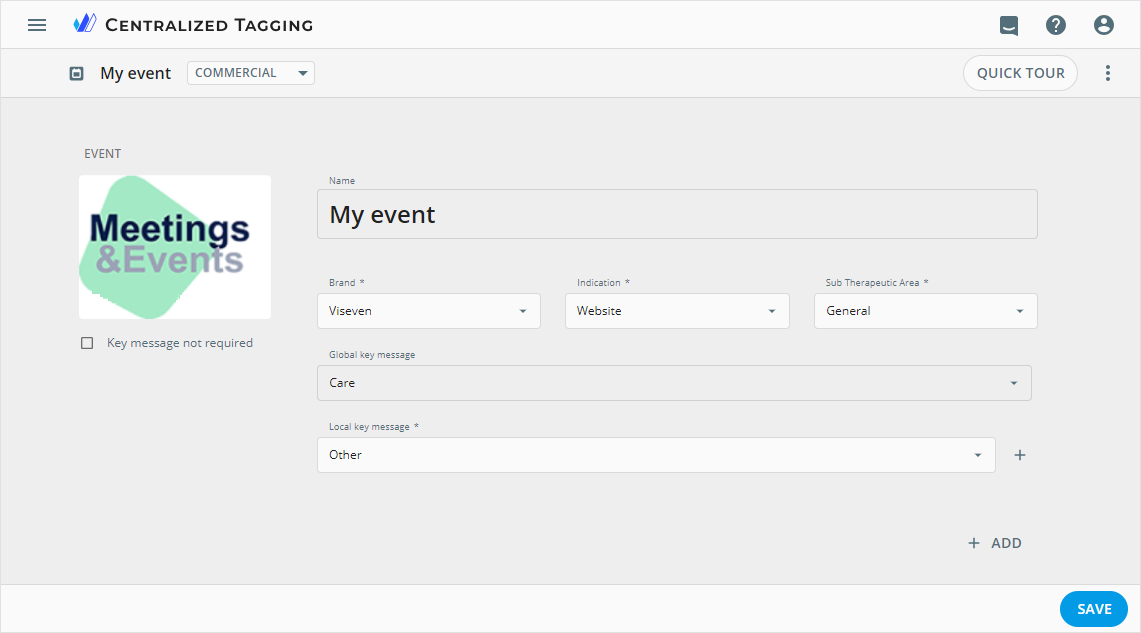
Task: Expand Global key message dropdown showing Care
Action: coord(673,383)
